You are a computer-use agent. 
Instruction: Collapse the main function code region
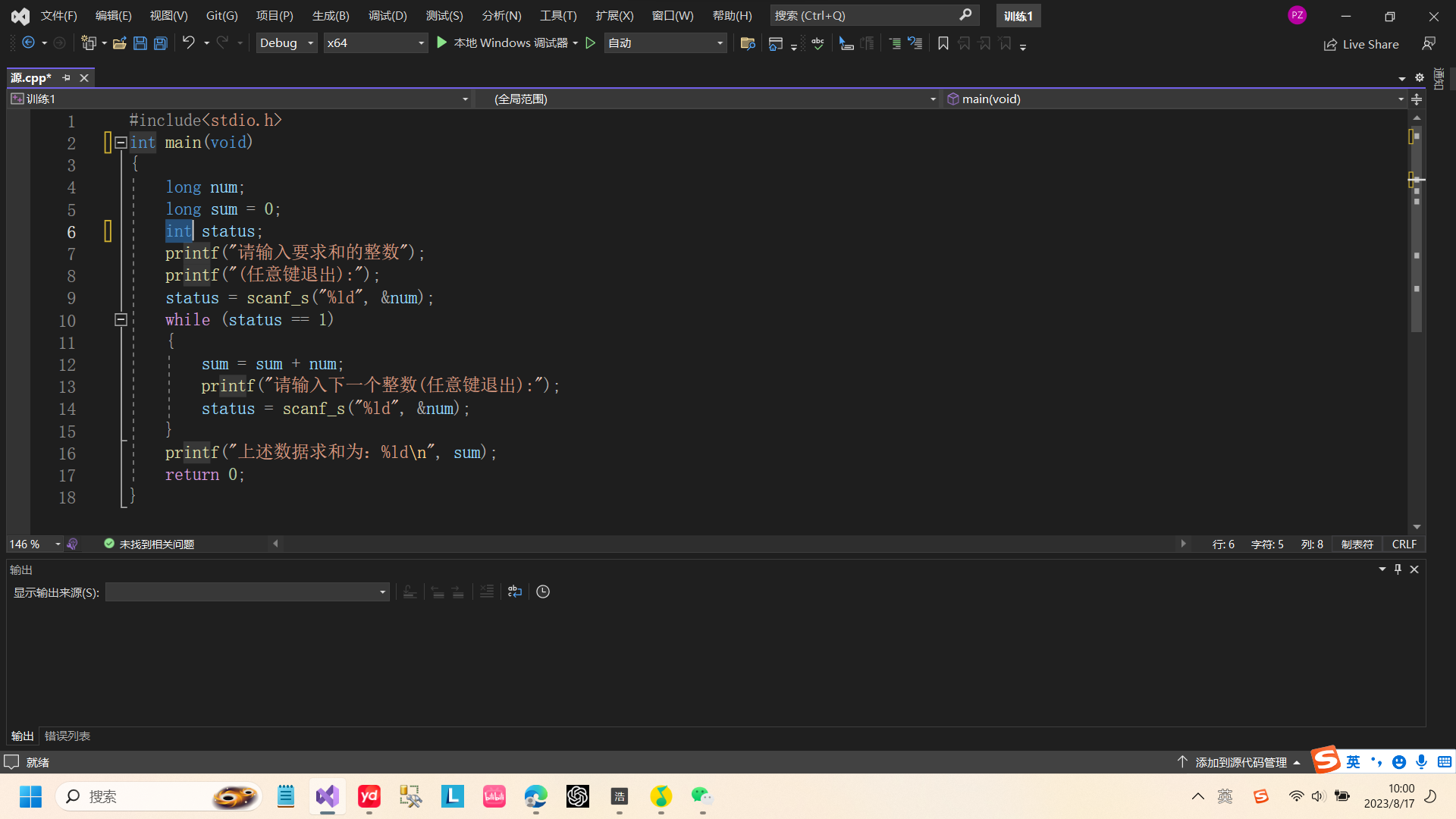(x=121, y=143)
